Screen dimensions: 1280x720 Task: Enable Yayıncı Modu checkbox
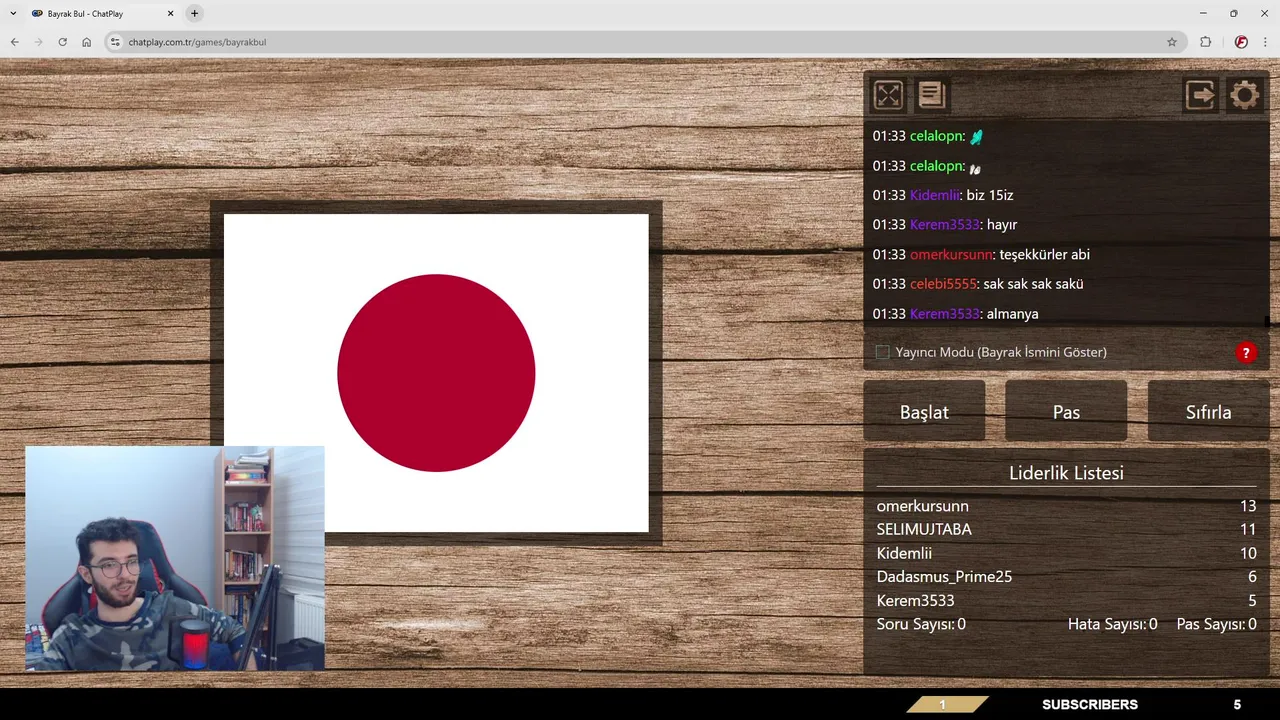[x=882, y=352]
